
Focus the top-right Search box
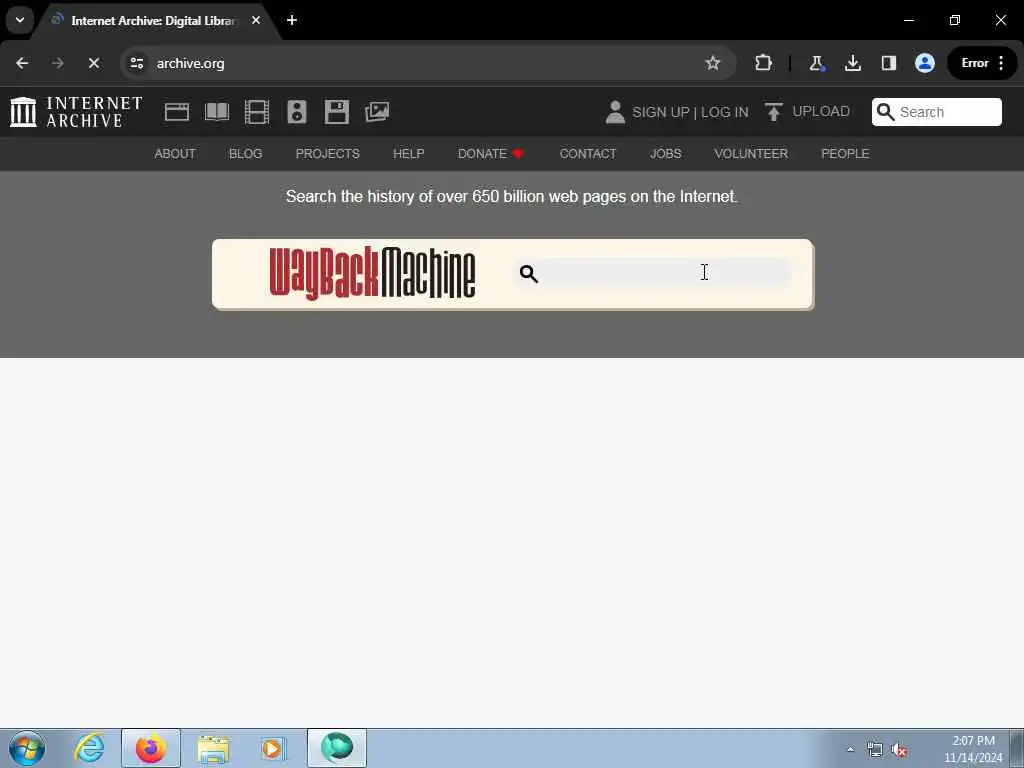click(936, 112)
